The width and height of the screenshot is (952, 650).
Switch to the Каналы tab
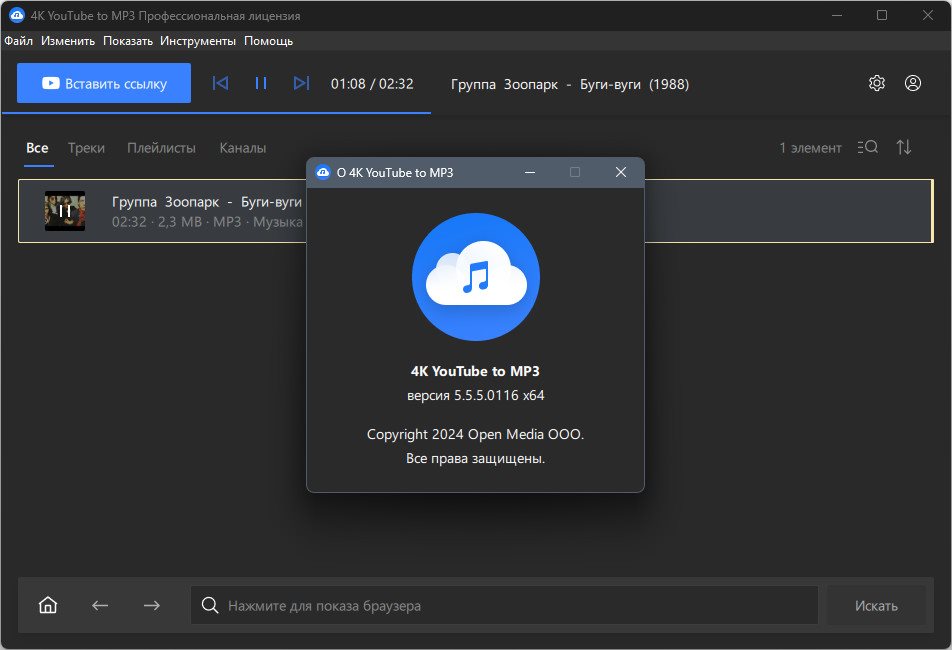pos(242,148)
